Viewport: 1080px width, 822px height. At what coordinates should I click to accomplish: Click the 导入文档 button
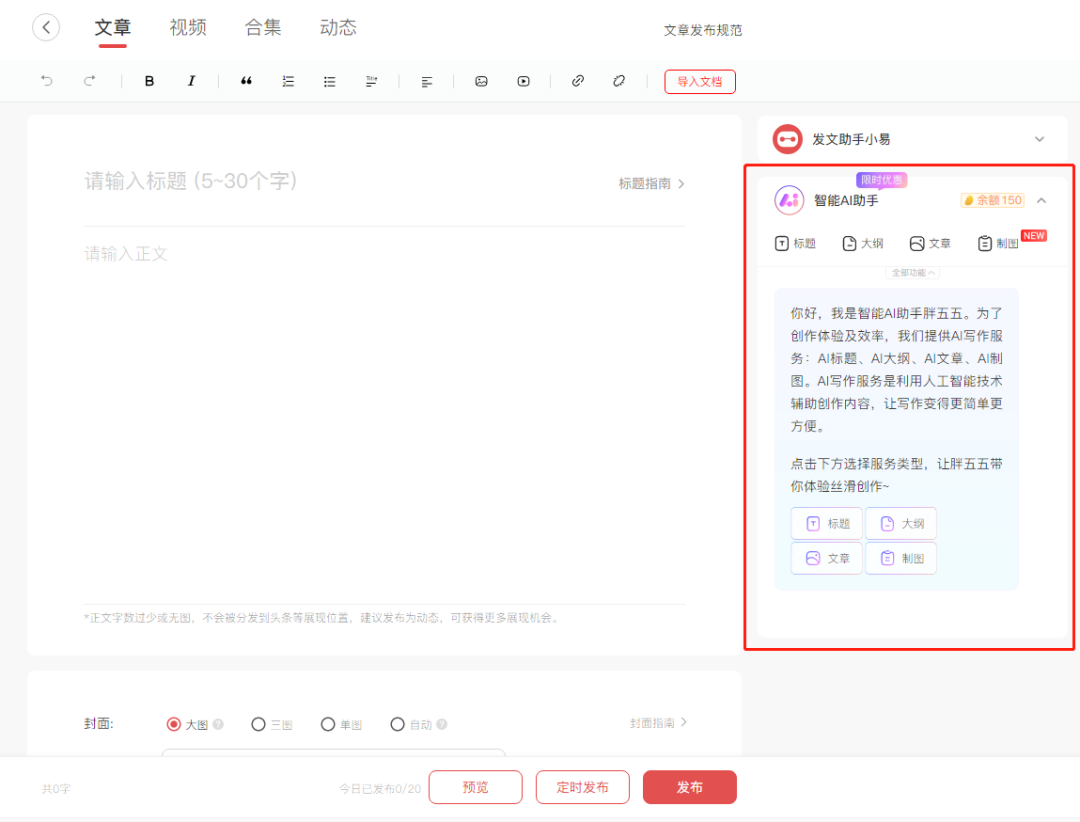pyautogui.click(x=699, y=82)
